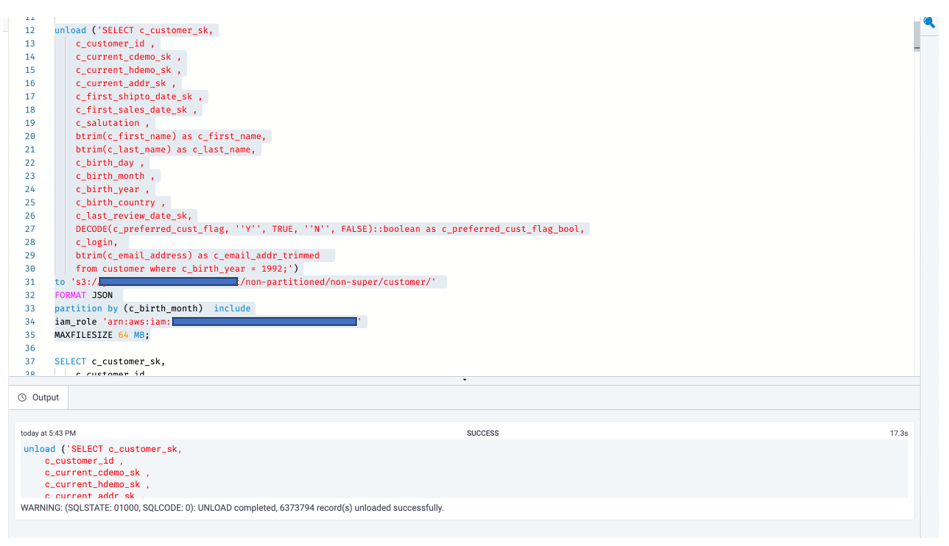
Task: Click the SELECT keyword on line 37
Action: (x=70, y=361)
